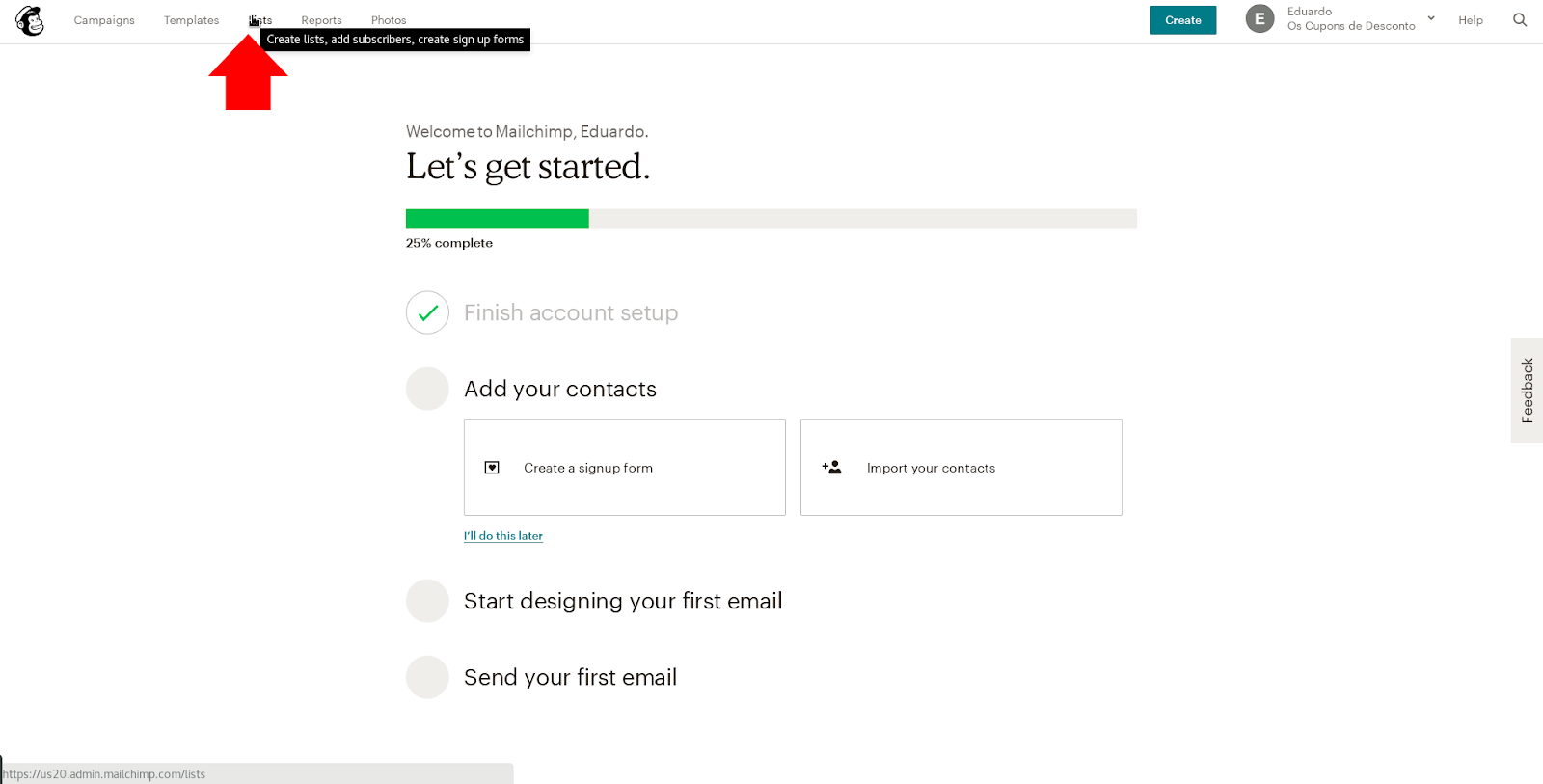1543x784 pixels.
Task: Open the Campaigns menu
Action: tap(104, 20)
